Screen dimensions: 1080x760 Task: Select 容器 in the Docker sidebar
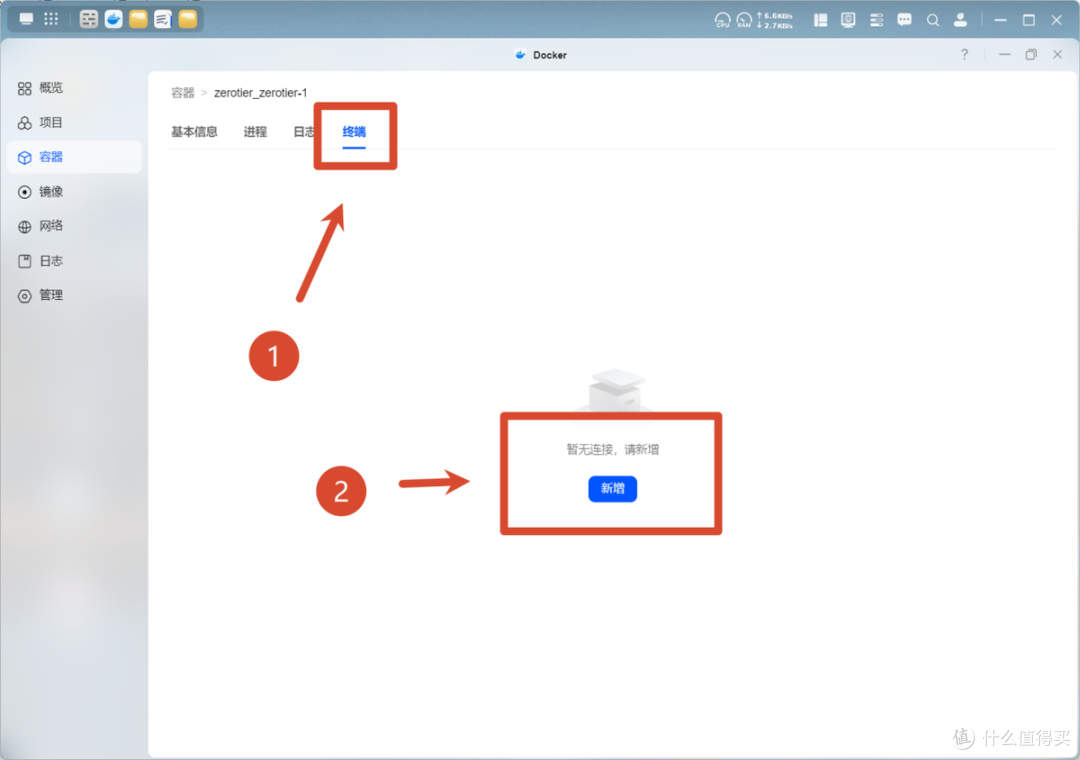point(74,157)
